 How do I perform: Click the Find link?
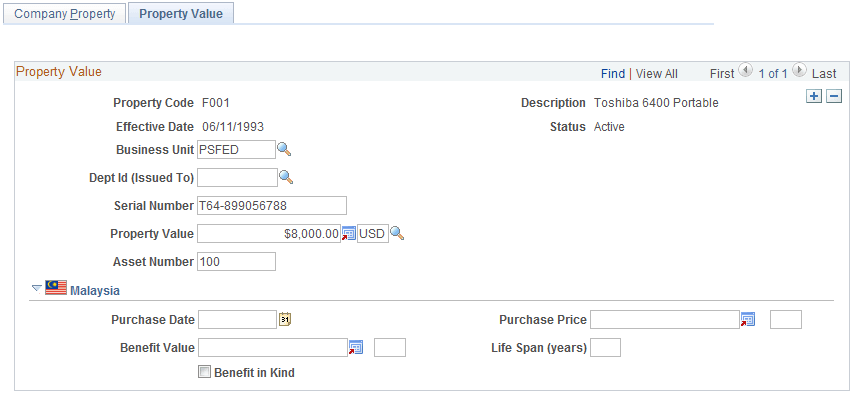pos(613,74)
